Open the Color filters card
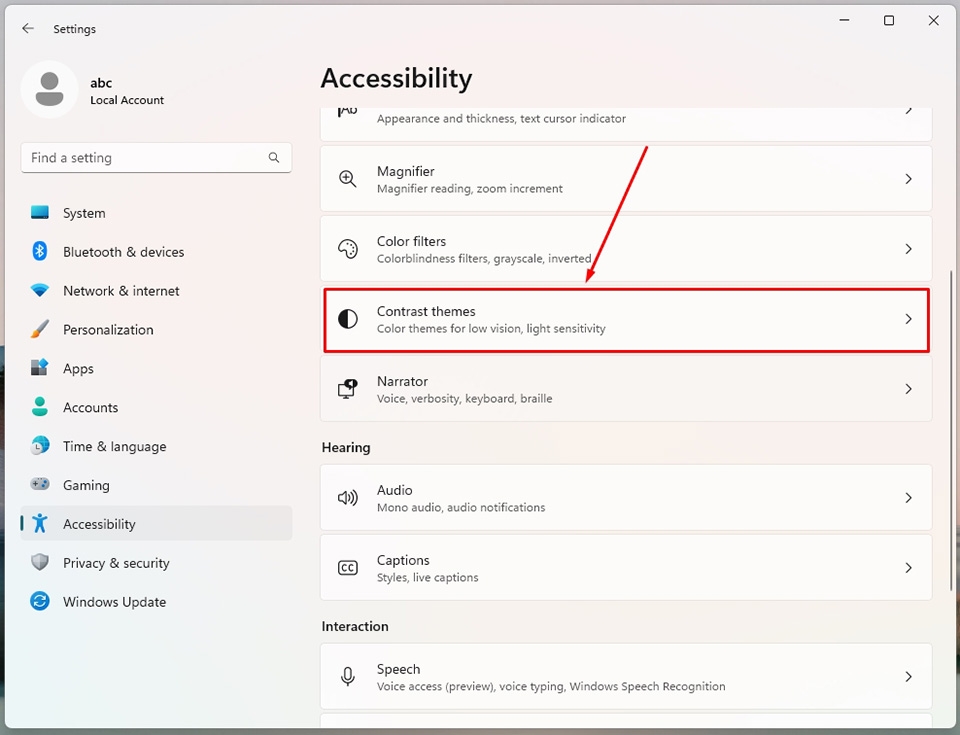The width and height of the screenshot is (960, 735). pyautogui.click(x=626, y=249)
